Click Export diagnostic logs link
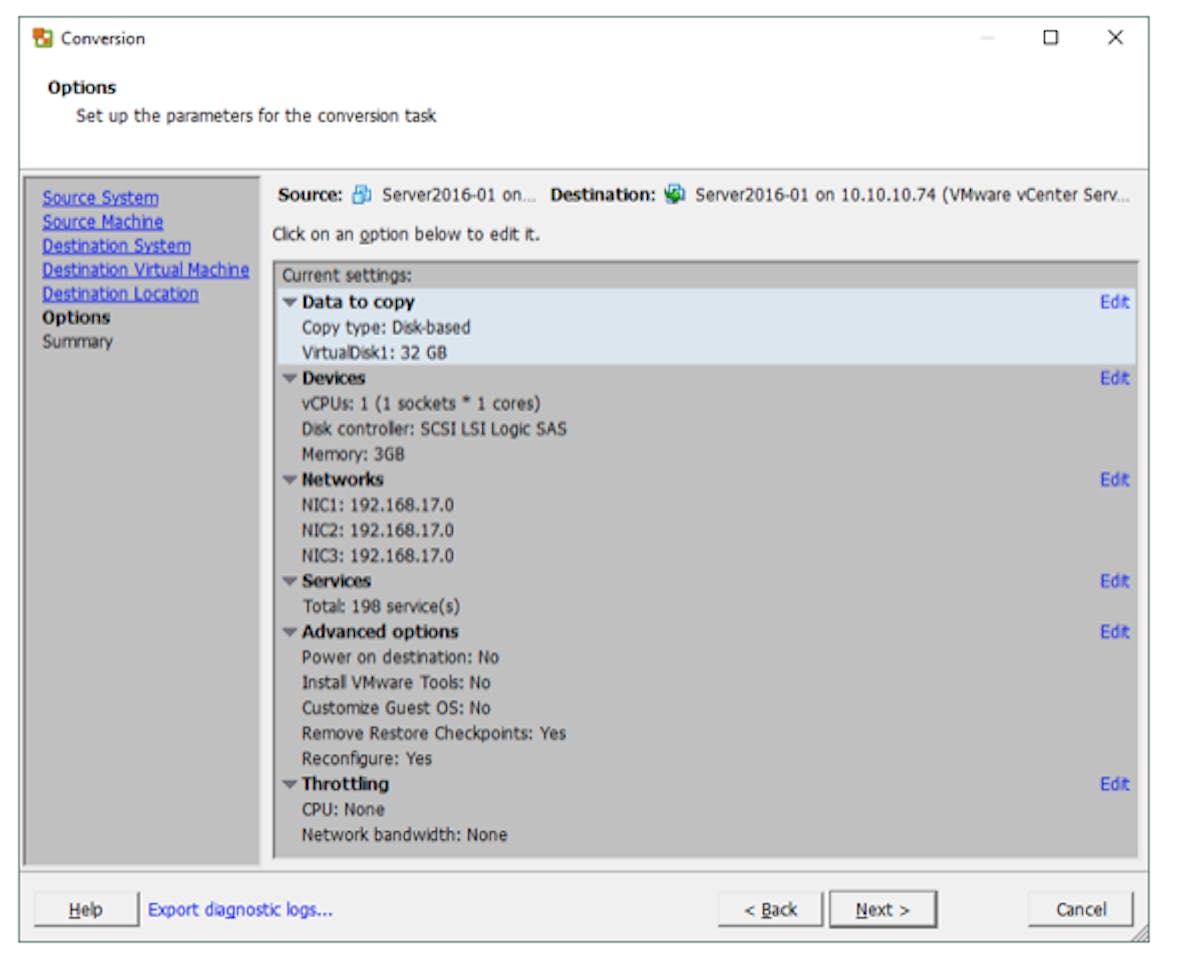1200x973 pixels. pyautogui.click(x=240, y=910)
